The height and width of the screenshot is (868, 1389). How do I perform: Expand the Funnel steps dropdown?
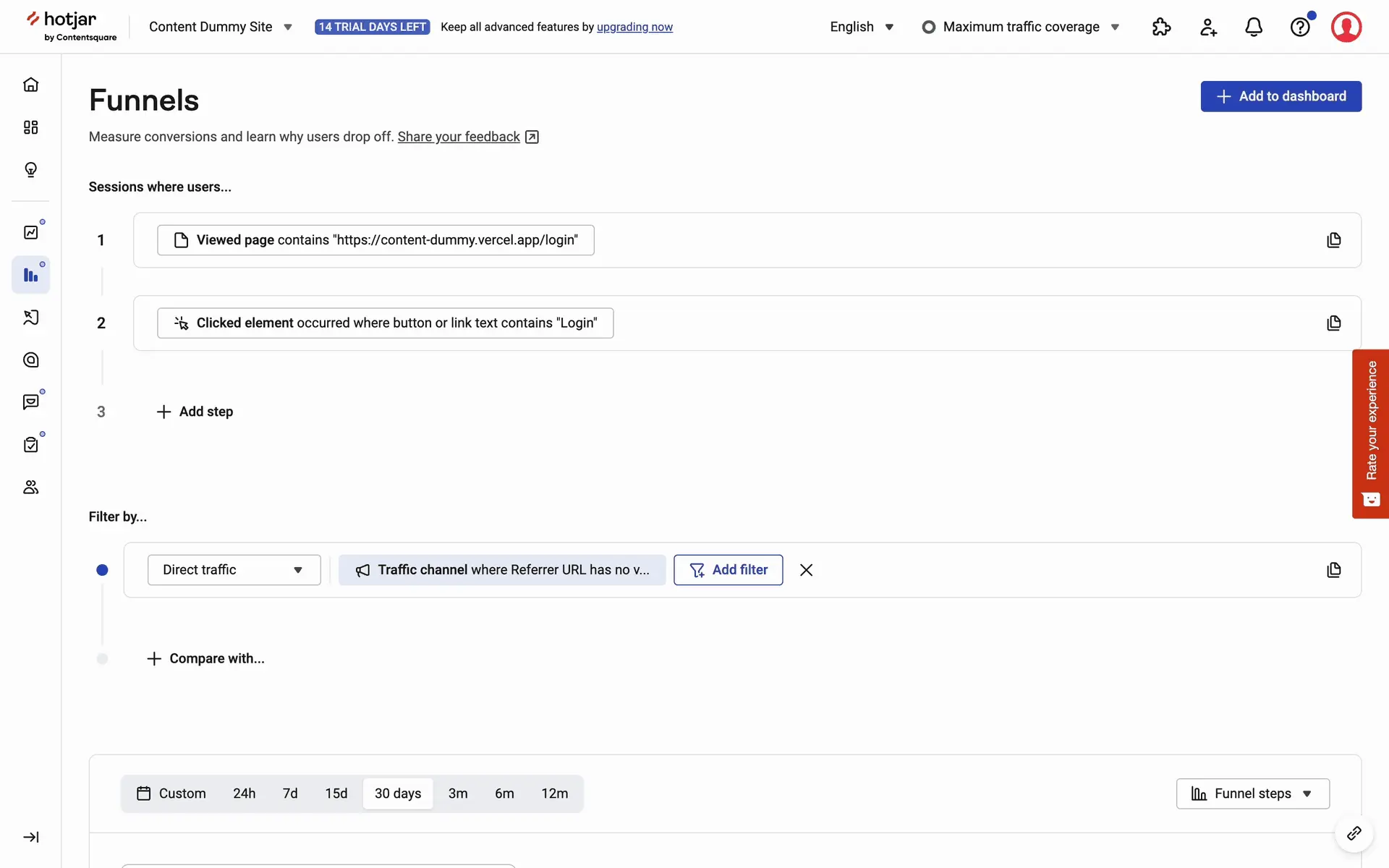pos(1252,793)
